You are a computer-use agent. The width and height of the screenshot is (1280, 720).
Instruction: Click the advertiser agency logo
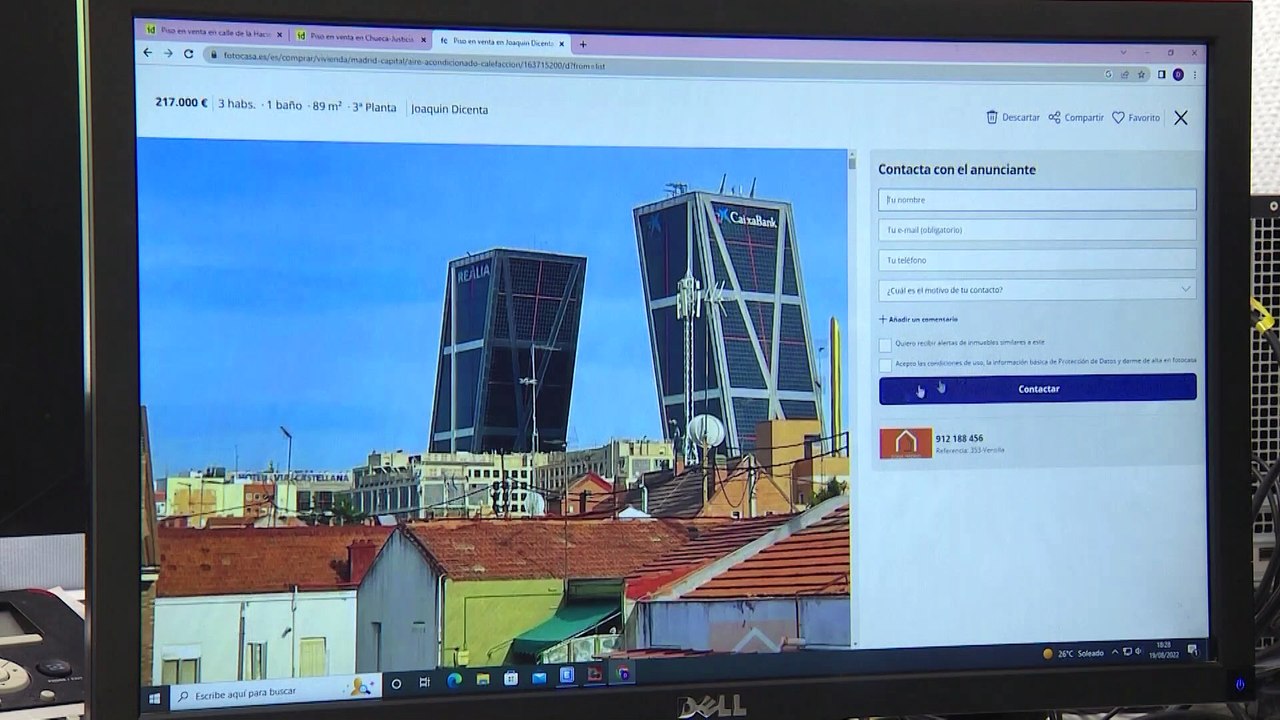906,443
